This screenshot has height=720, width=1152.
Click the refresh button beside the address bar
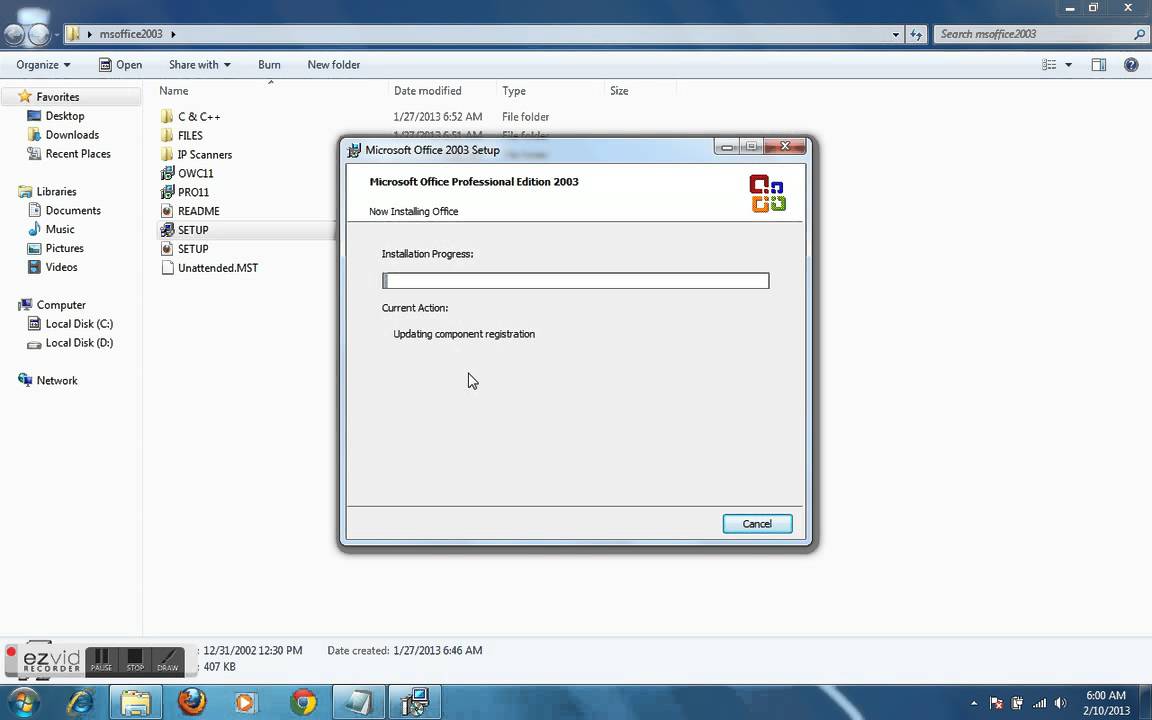coord(916,34)
